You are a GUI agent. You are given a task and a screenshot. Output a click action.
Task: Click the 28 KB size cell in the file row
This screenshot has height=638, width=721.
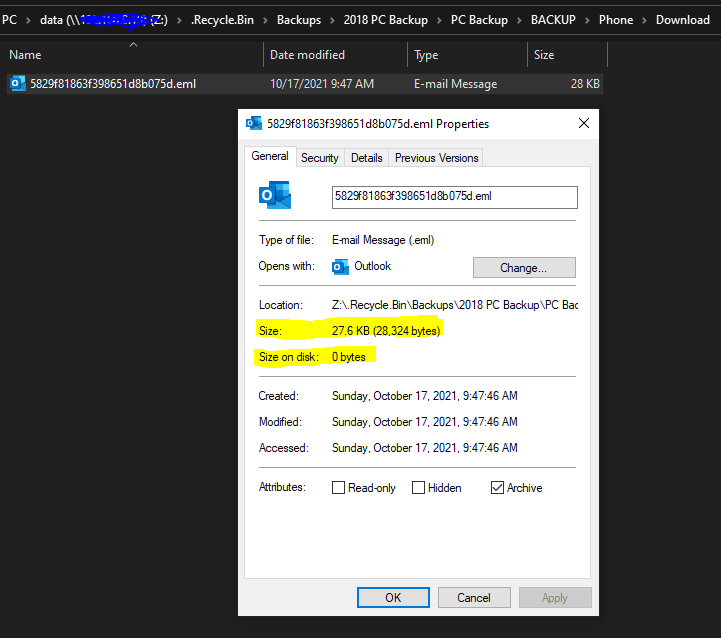click(x=585, y=84)
